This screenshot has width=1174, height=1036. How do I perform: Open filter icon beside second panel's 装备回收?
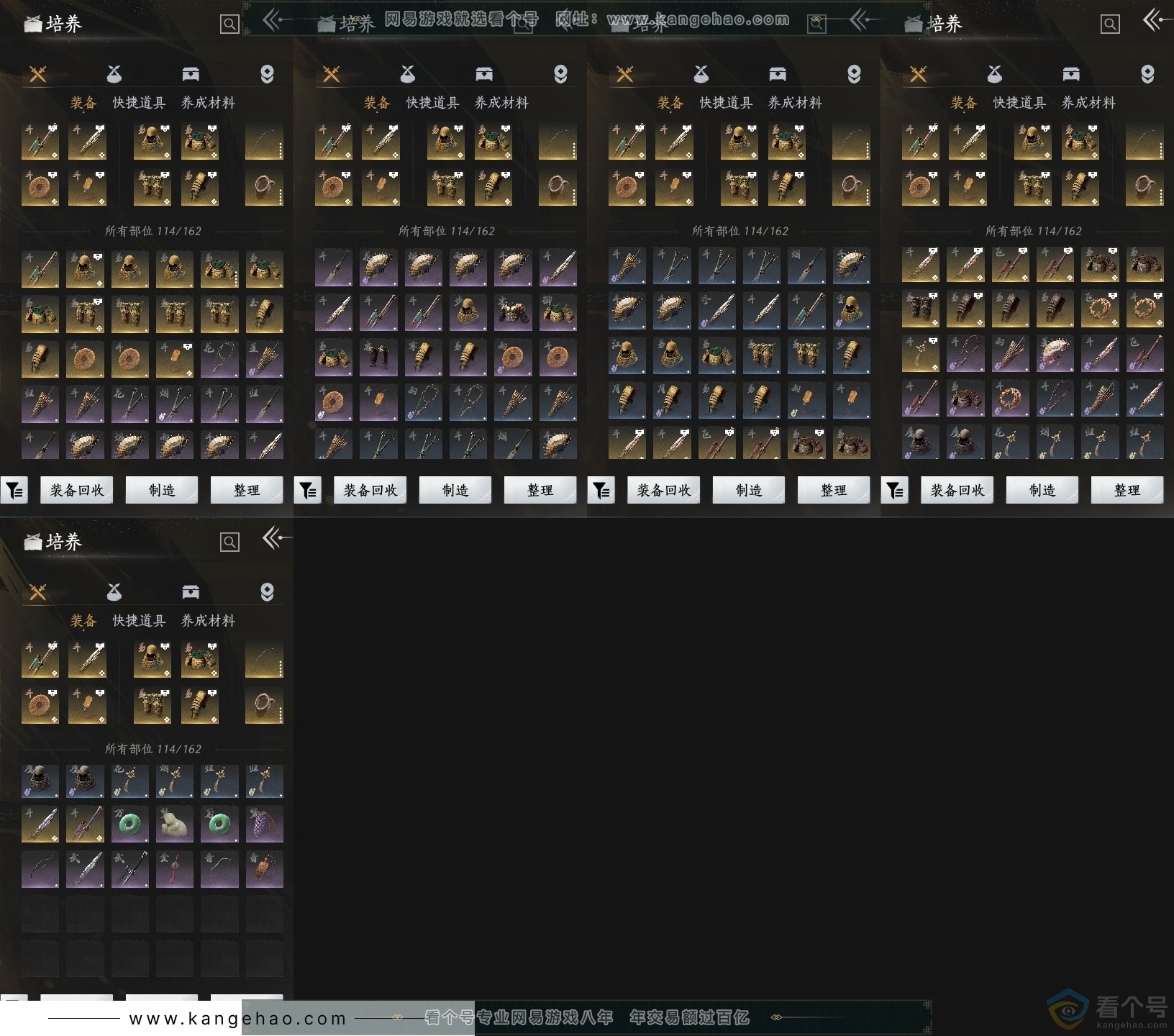click(x=308, y=491)
